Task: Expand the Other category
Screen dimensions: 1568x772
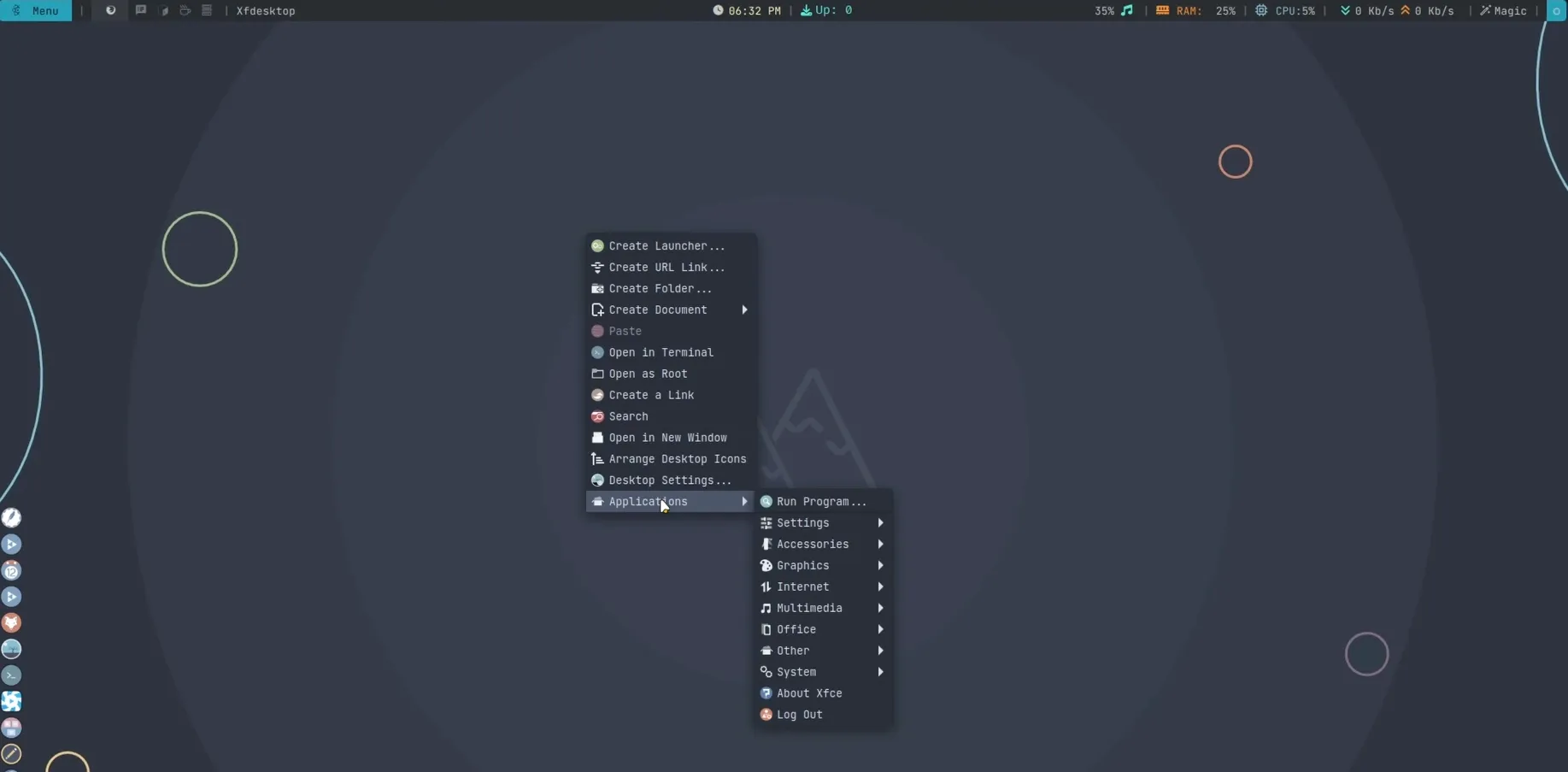Action: click(823, 651)
